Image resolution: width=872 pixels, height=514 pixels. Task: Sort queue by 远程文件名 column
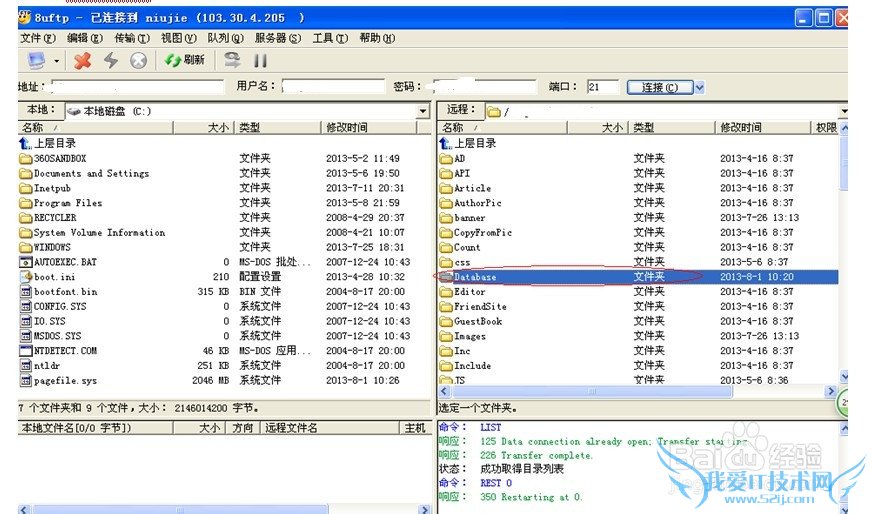tap(329, 428)
